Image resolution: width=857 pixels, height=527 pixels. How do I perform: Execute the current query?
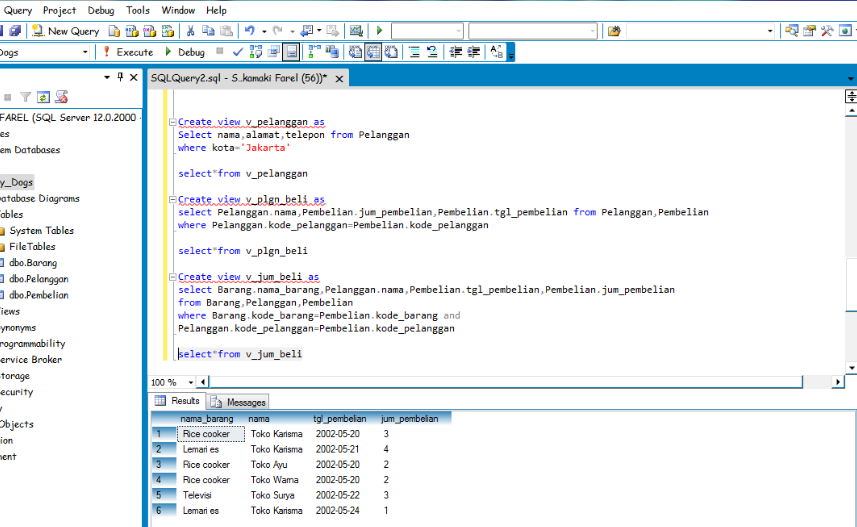click(128, 52)
